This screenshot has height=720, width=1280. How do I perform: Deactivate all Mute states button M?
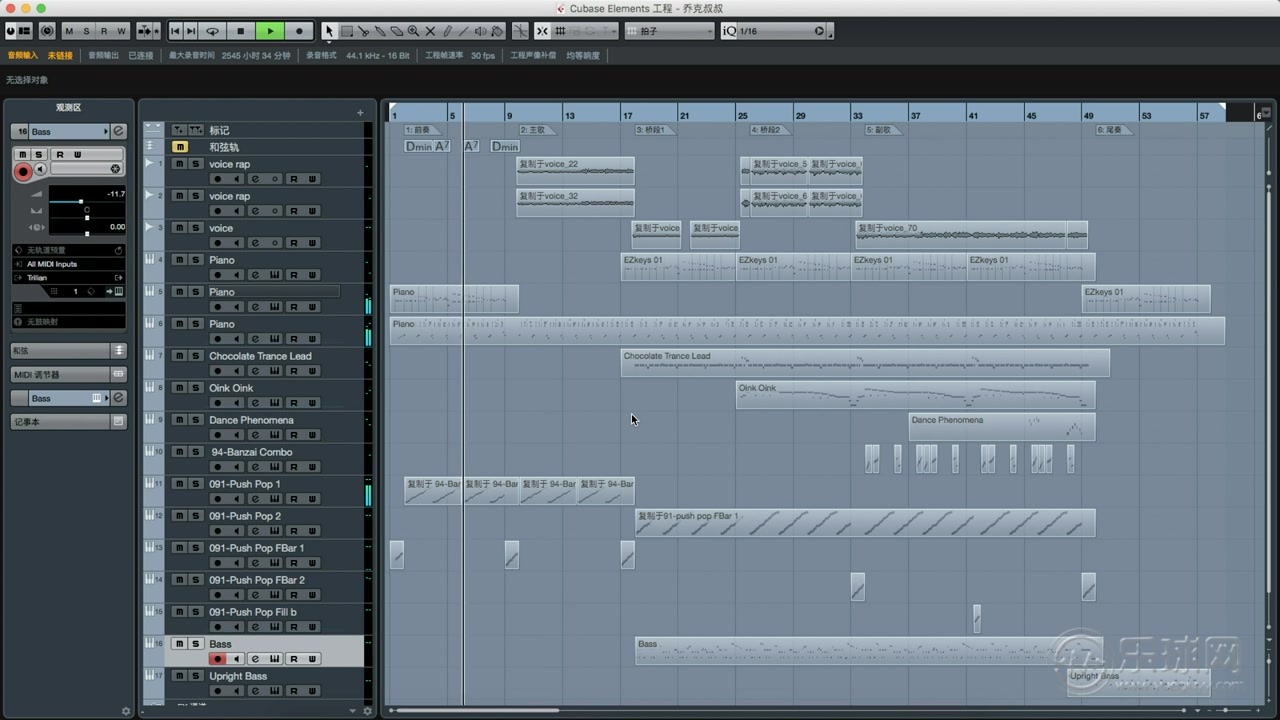pyautogui.click(x=70, y=31)
